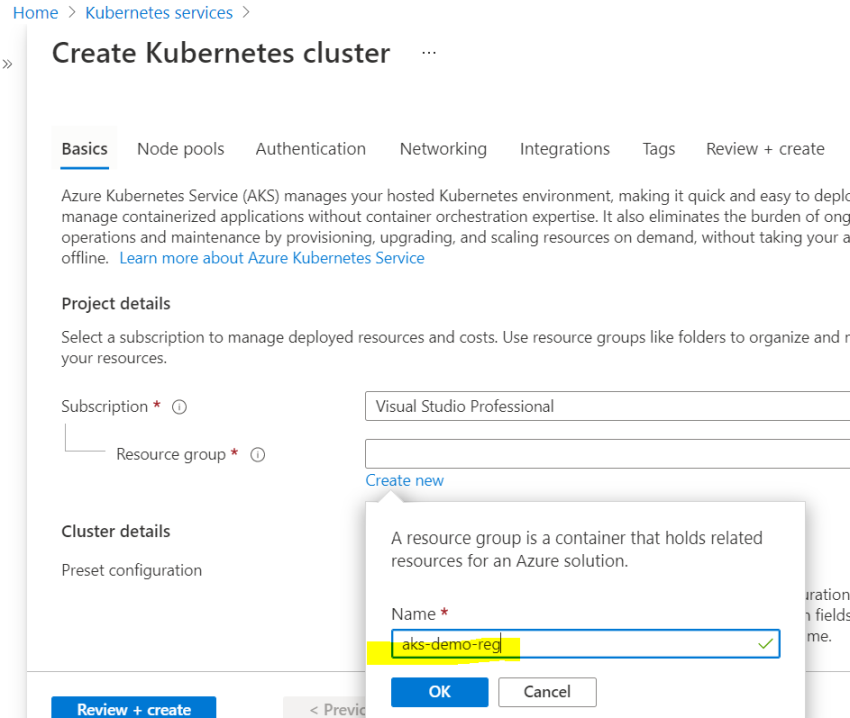Open the ellipsis menu next to page title

[x=428, y=53]
